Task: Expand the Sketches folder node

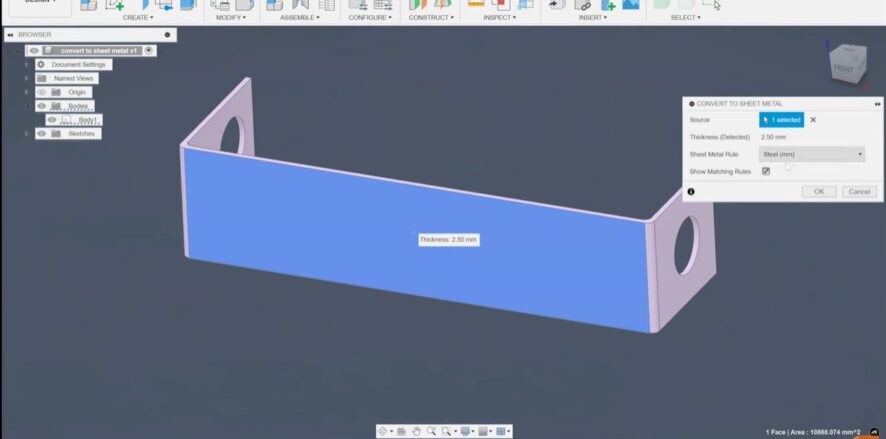Action: [x=26, y=134]
